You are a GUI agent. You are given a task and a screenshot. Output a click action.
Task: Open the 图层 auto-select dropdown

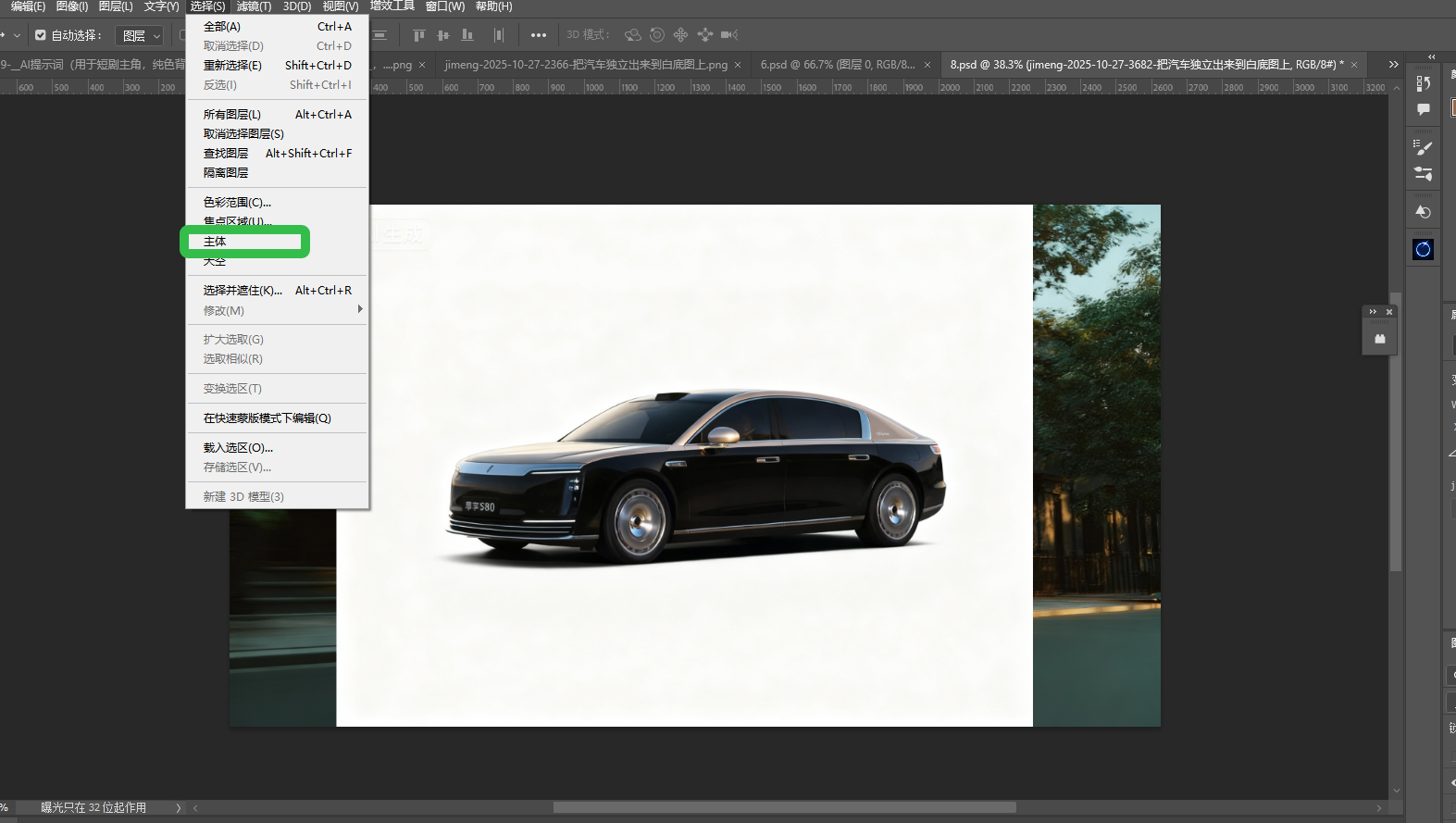[141, 35]
